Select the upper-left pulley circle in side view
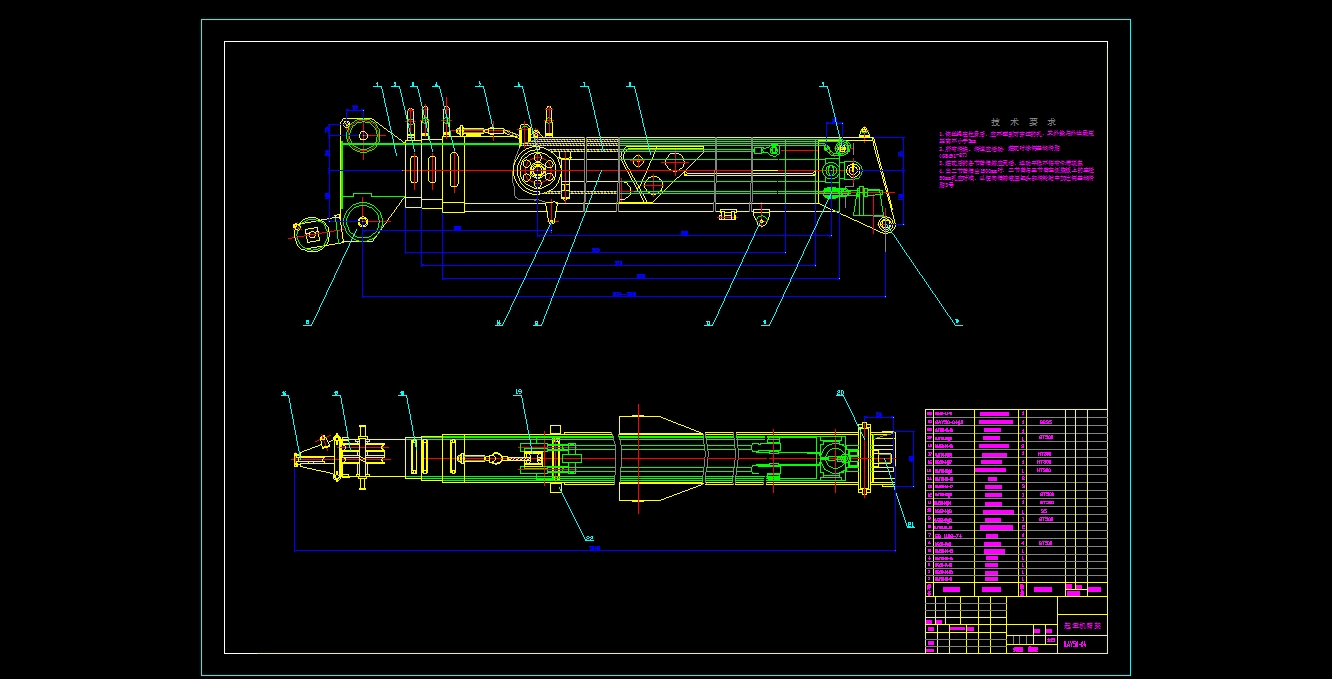Screen dimensions: 1332x679 pos(360,136)
